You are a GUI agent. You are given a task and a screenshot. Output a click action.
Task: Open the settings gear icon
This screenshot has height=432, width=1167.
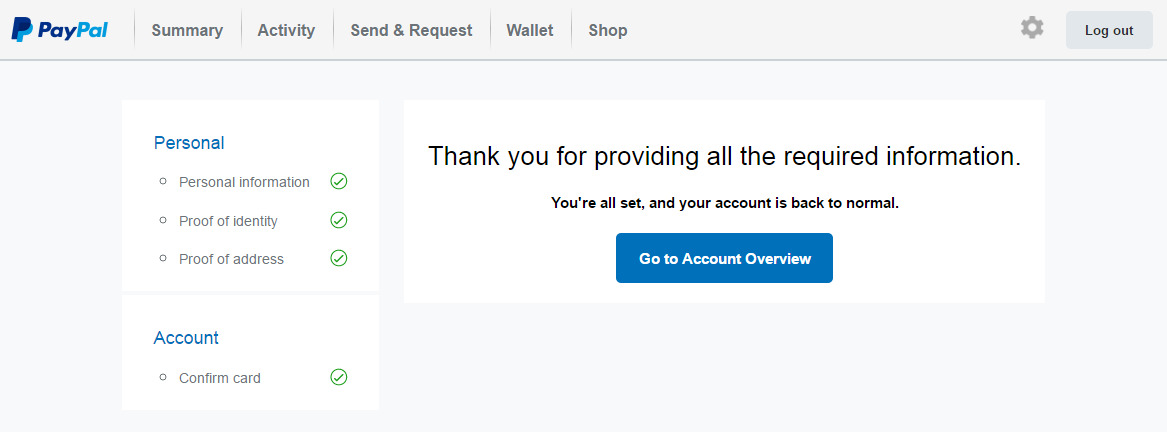click(1032, 28)
